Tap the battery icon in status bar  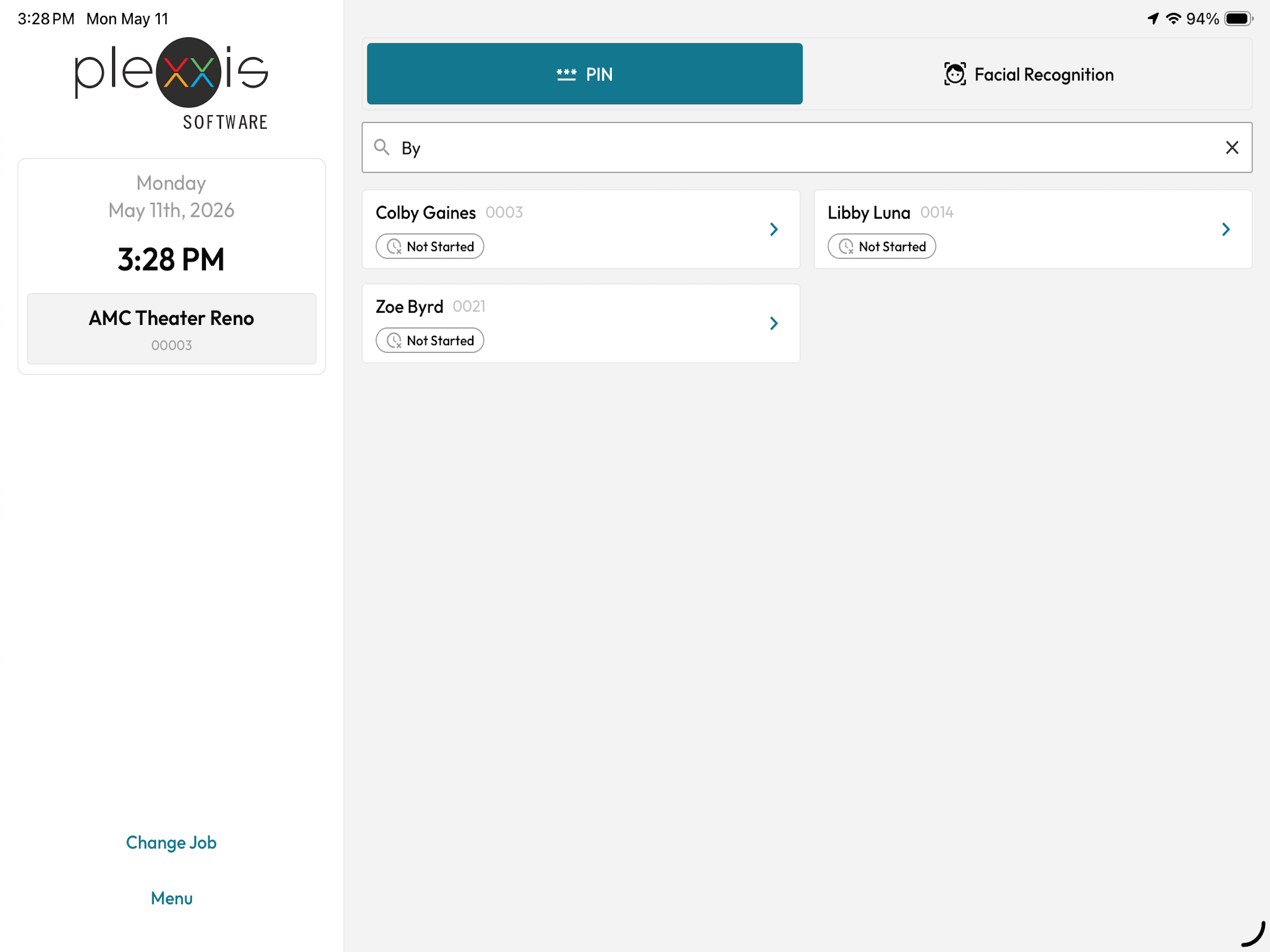(x=1239, y=19)
